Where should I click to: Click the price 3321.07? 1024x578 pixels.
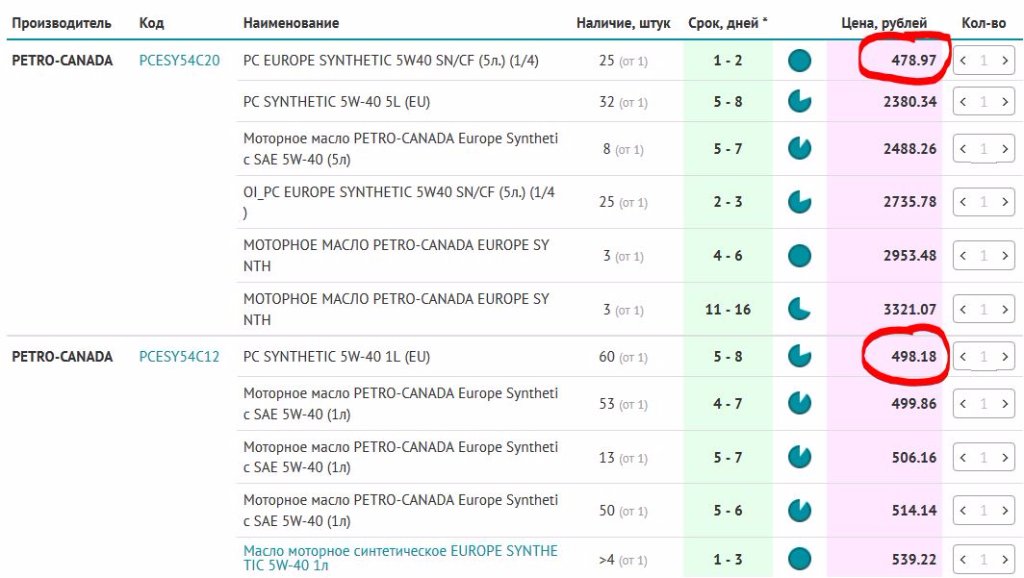coord(910,309)
